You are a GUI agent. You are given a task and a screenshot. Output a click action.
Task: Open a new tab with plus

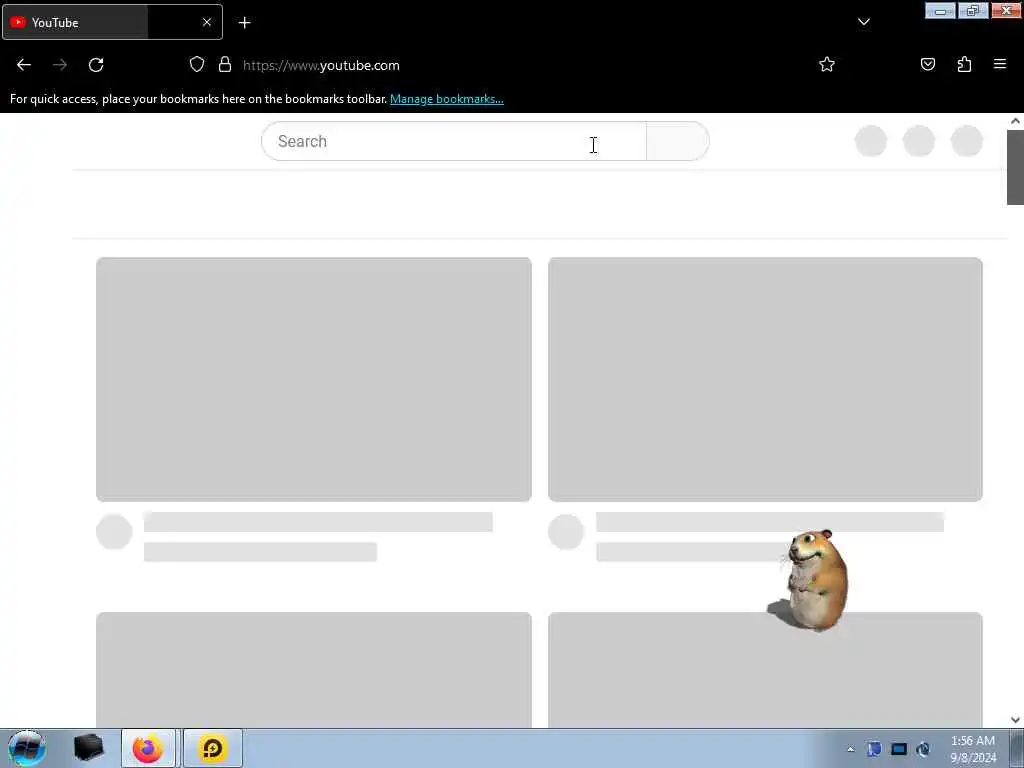coord(244,23)
